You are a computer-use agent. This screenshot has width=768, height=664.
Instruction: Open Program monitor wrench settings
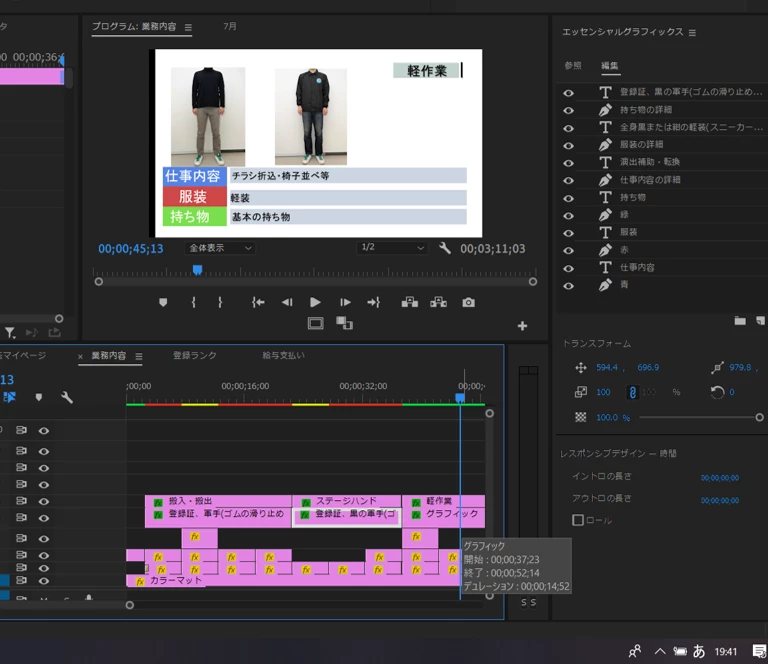pos(445,248)
